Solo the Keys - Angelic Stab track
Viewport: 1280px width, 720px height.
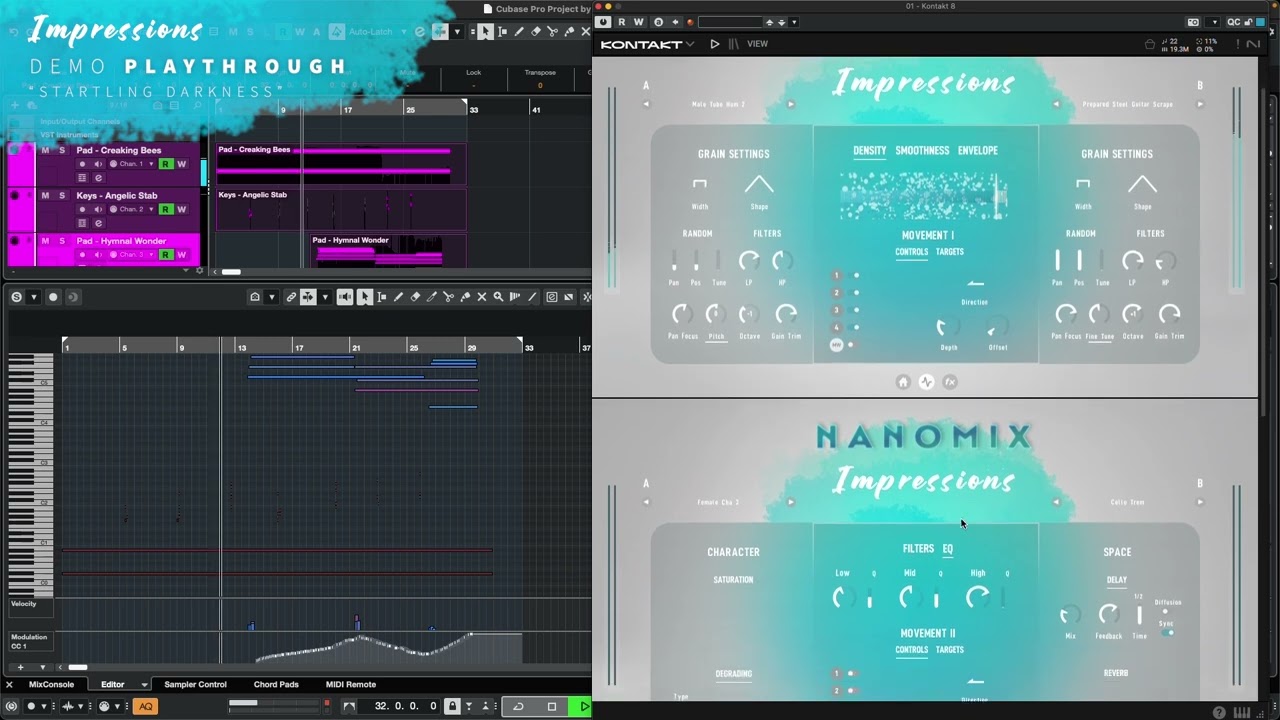(62, 196)
